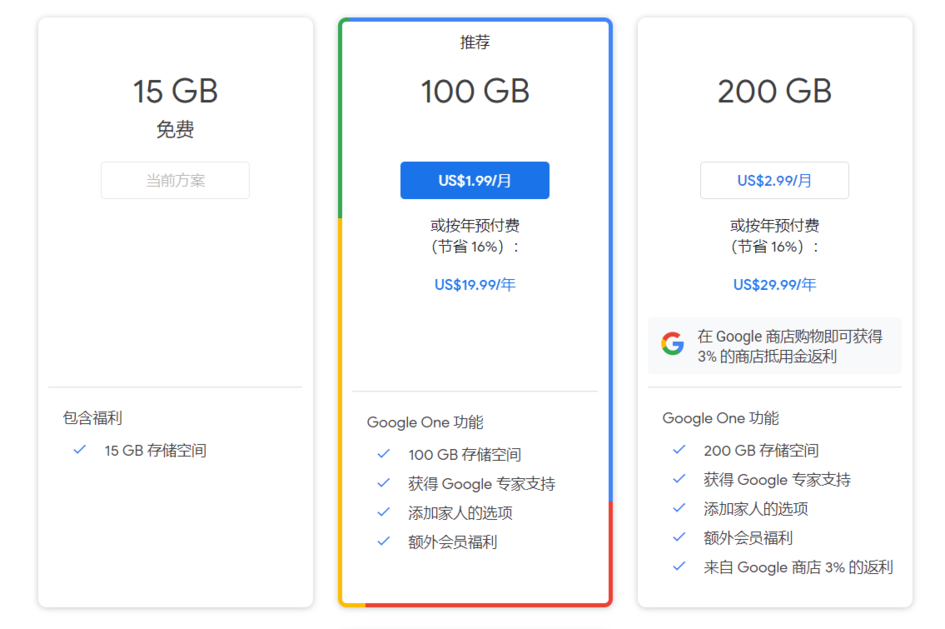Click the 100 GB plan title
Screen dimensions: 945x629
(475, 92)
